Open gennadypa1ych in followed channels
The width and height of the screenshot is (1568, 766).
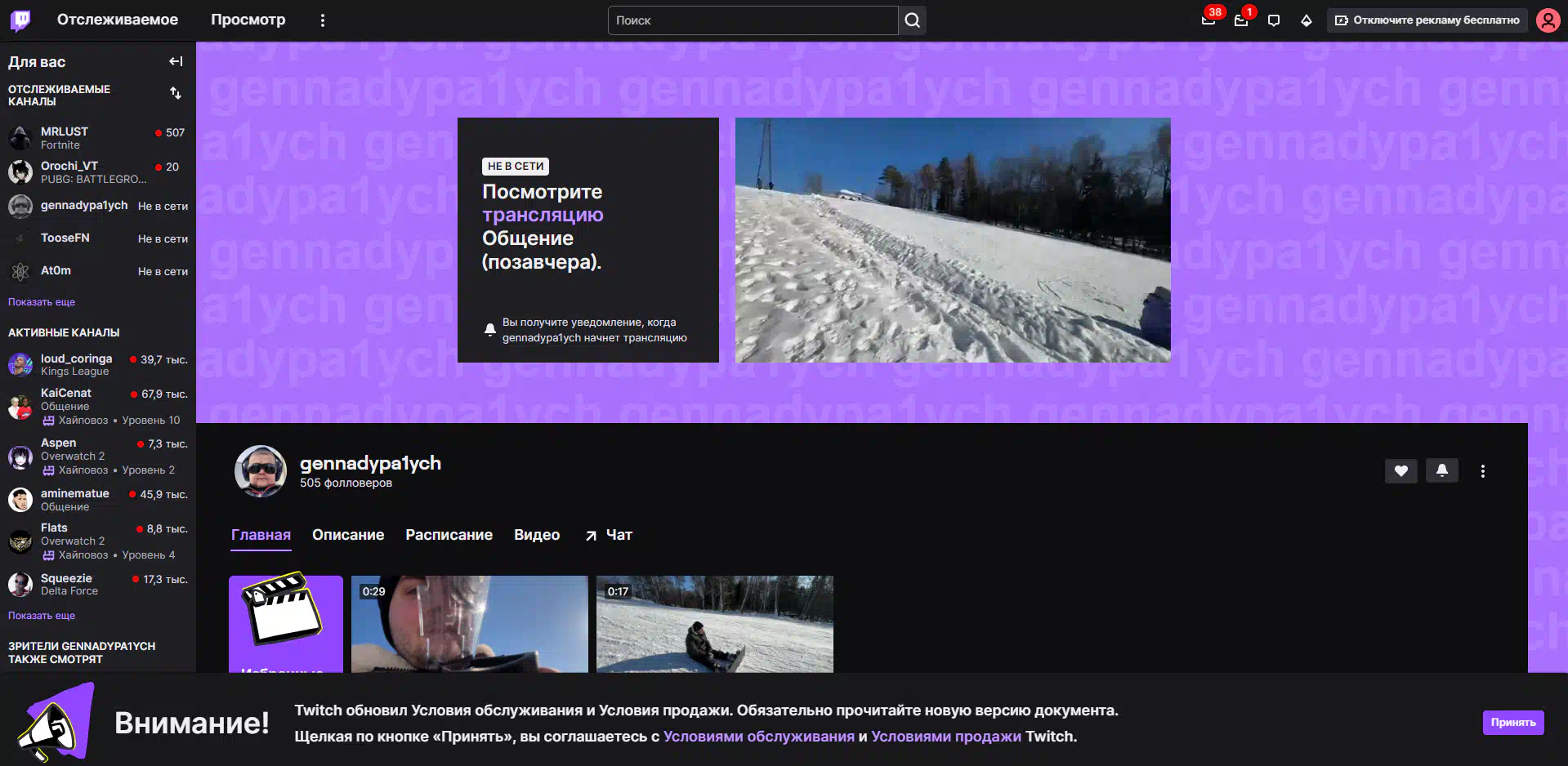[98, 206]
